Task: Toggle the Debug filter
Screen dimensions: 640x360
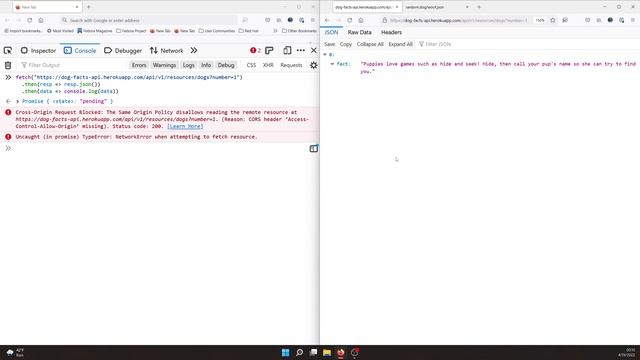Action: point(226,65)
